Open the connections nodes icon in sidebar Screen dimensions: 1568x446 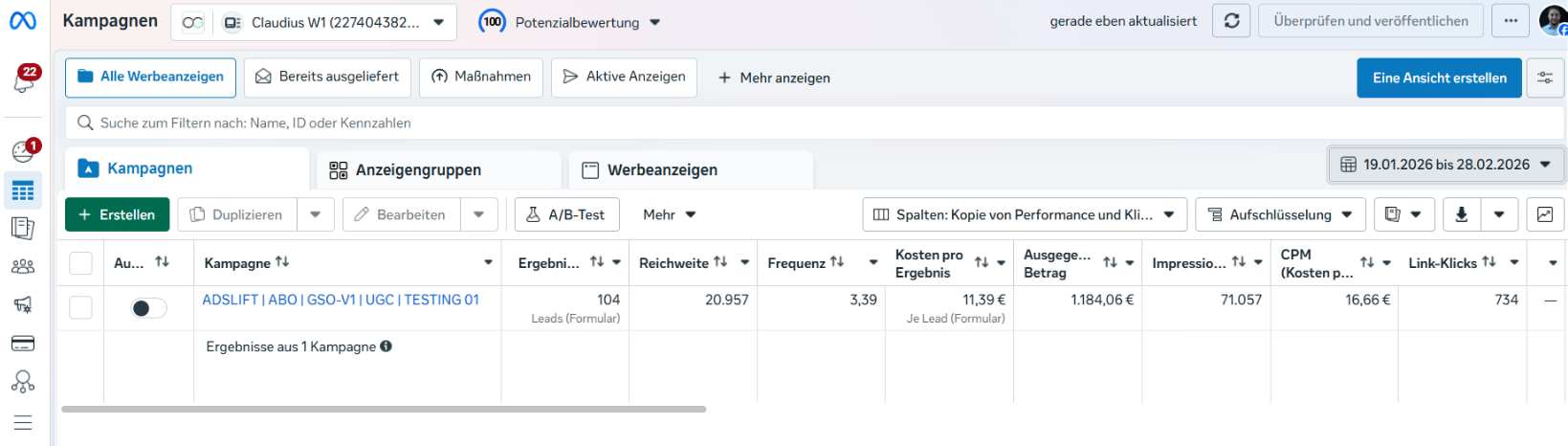pos(23,382)
